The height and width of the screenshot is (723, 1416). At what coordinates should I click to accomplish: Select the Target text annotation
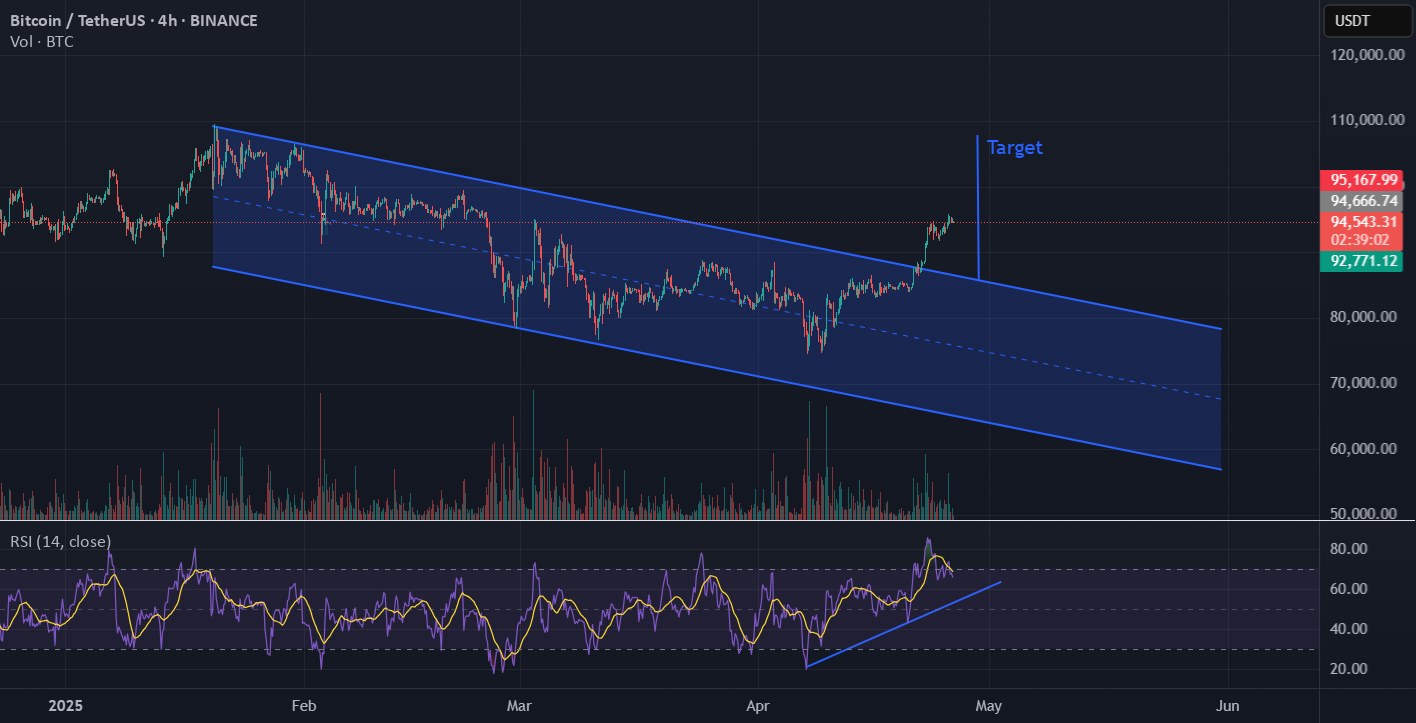[1015, 148]
